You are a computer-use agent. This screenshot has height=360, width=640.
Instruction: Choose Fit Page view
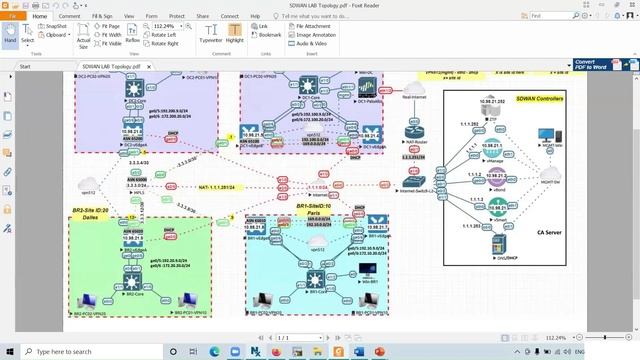point(107,26)
